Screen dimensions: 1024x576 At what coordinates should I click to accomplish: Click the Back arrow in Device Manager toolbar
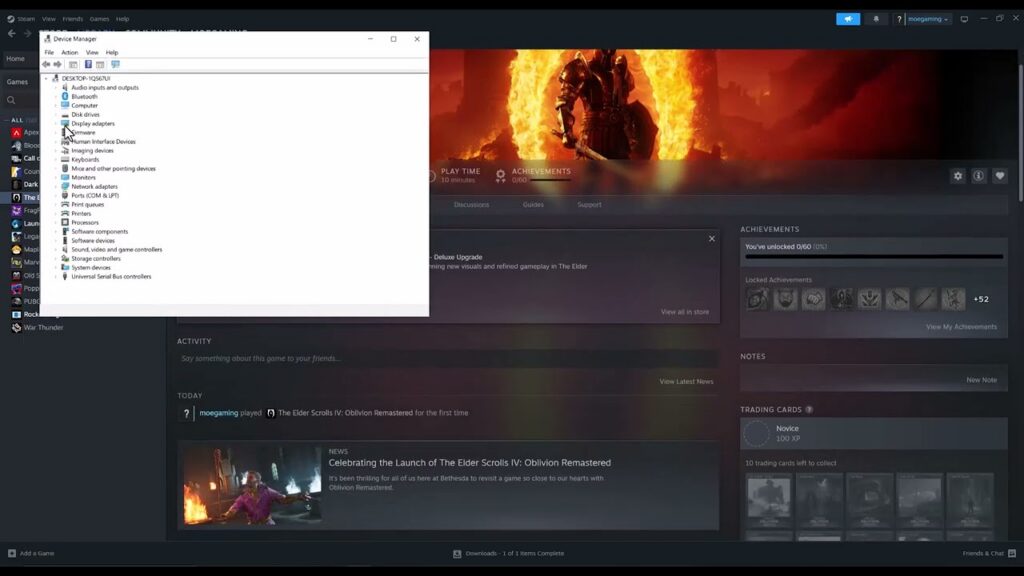46,65
